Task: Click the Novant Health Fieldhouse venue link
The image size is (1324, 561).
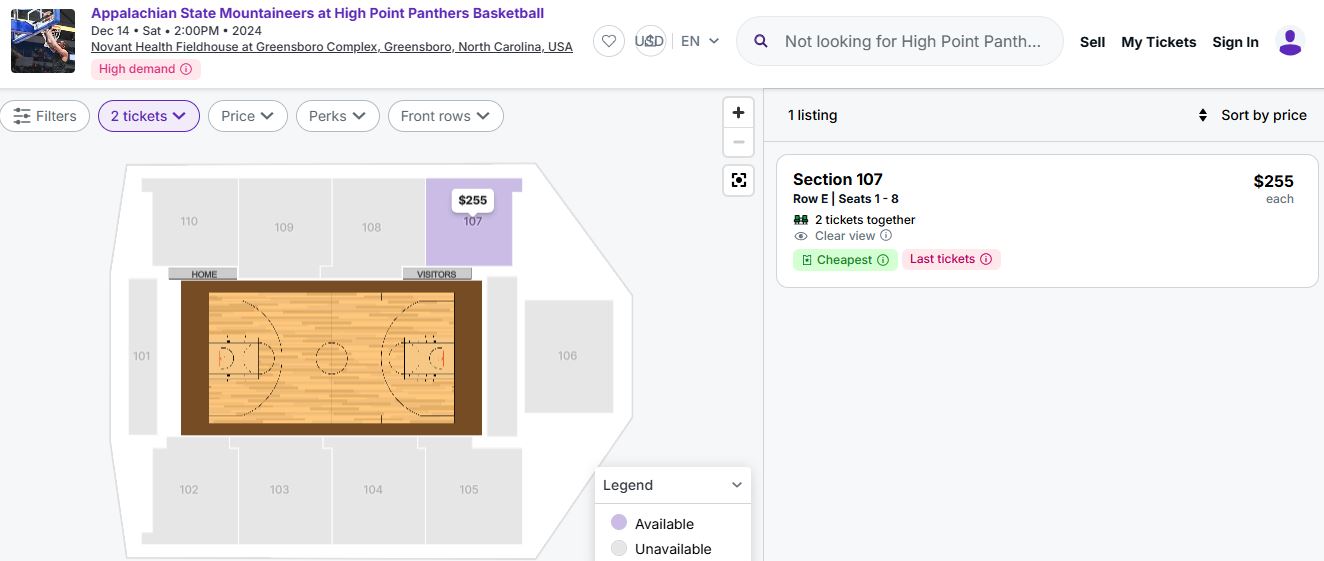Action: coord(331,47)
